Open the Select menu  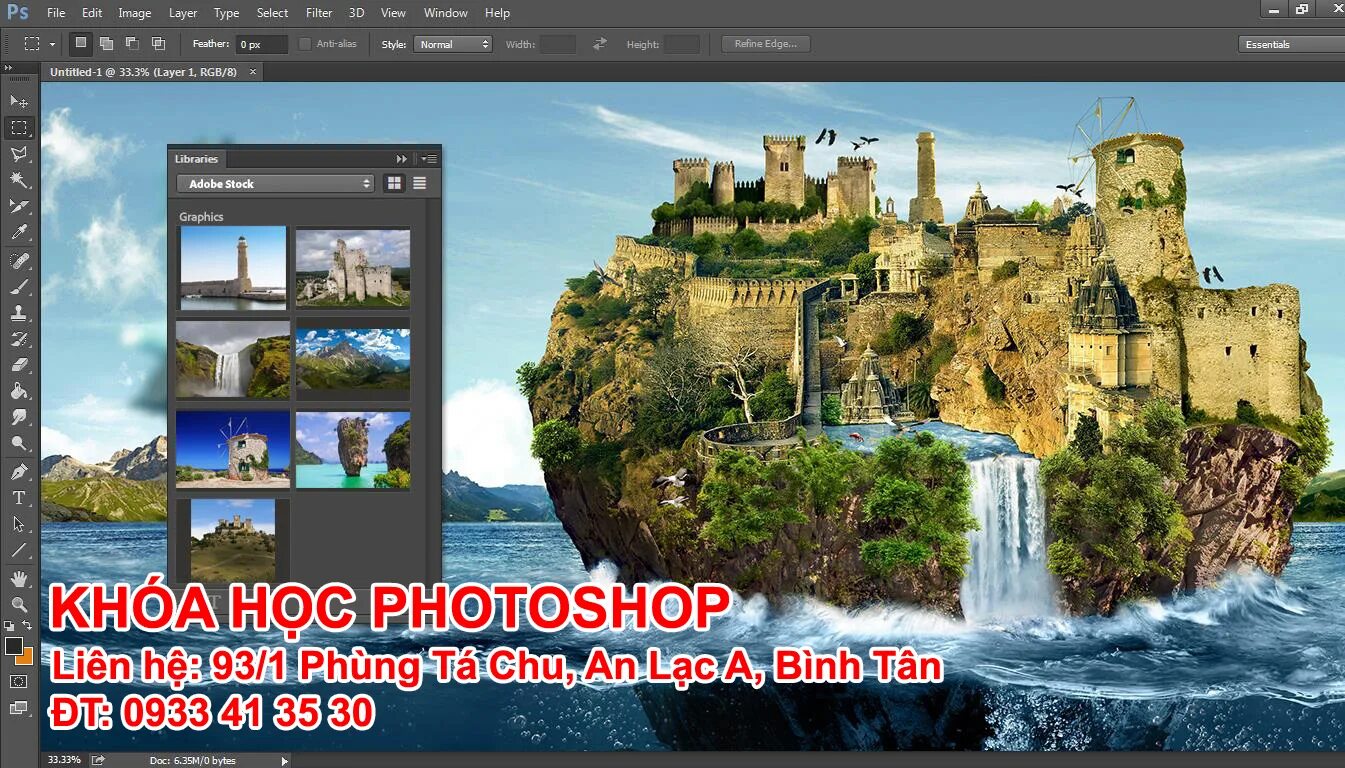coord(272,13)
